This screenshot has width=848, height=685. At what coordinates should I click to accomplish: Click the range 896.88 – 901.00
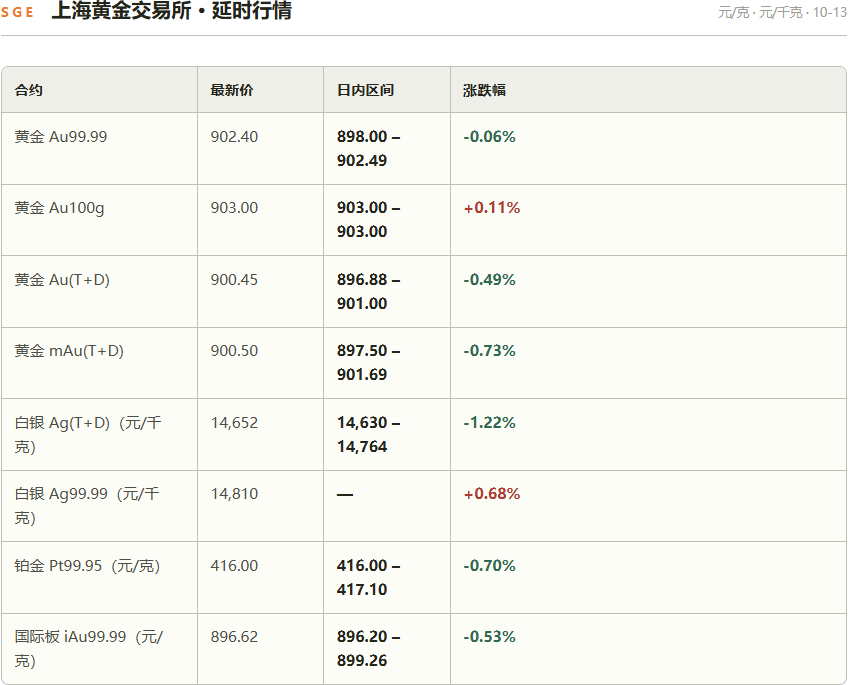(x=369, y=291)
